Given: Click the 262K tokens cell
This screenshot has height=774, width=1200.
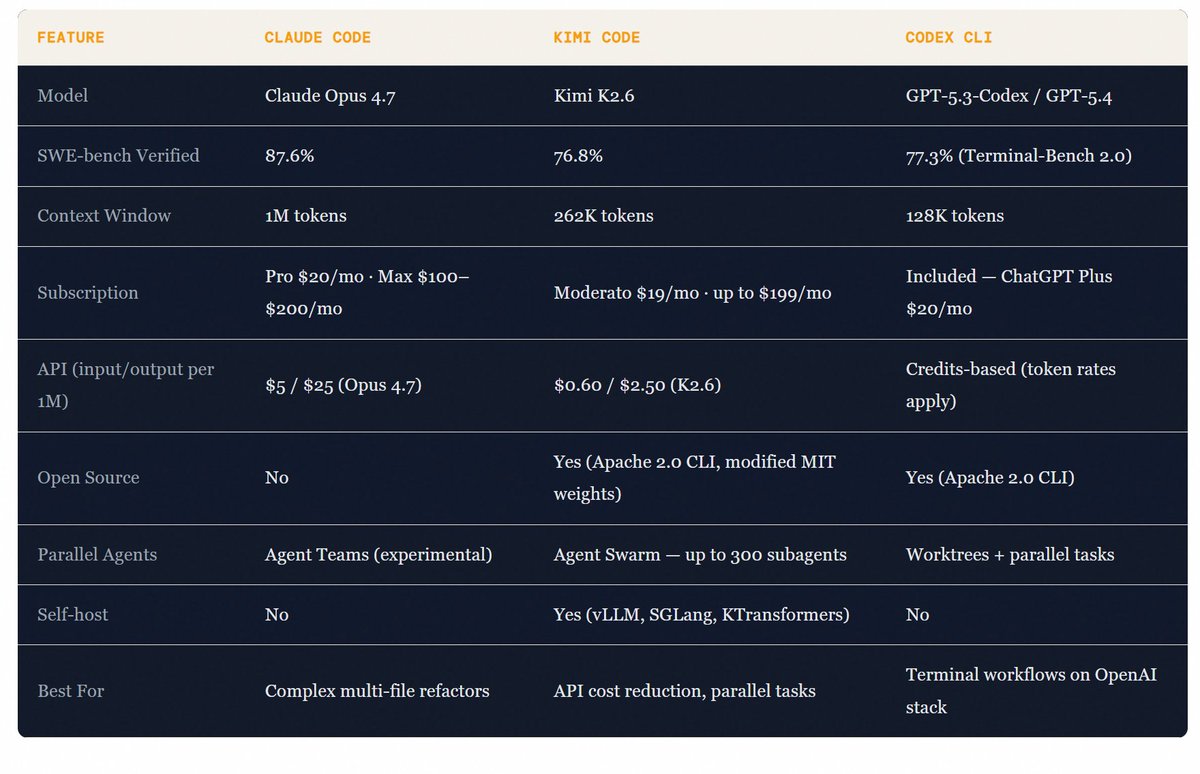Looking at the screenshot, I should click(603, 216).
